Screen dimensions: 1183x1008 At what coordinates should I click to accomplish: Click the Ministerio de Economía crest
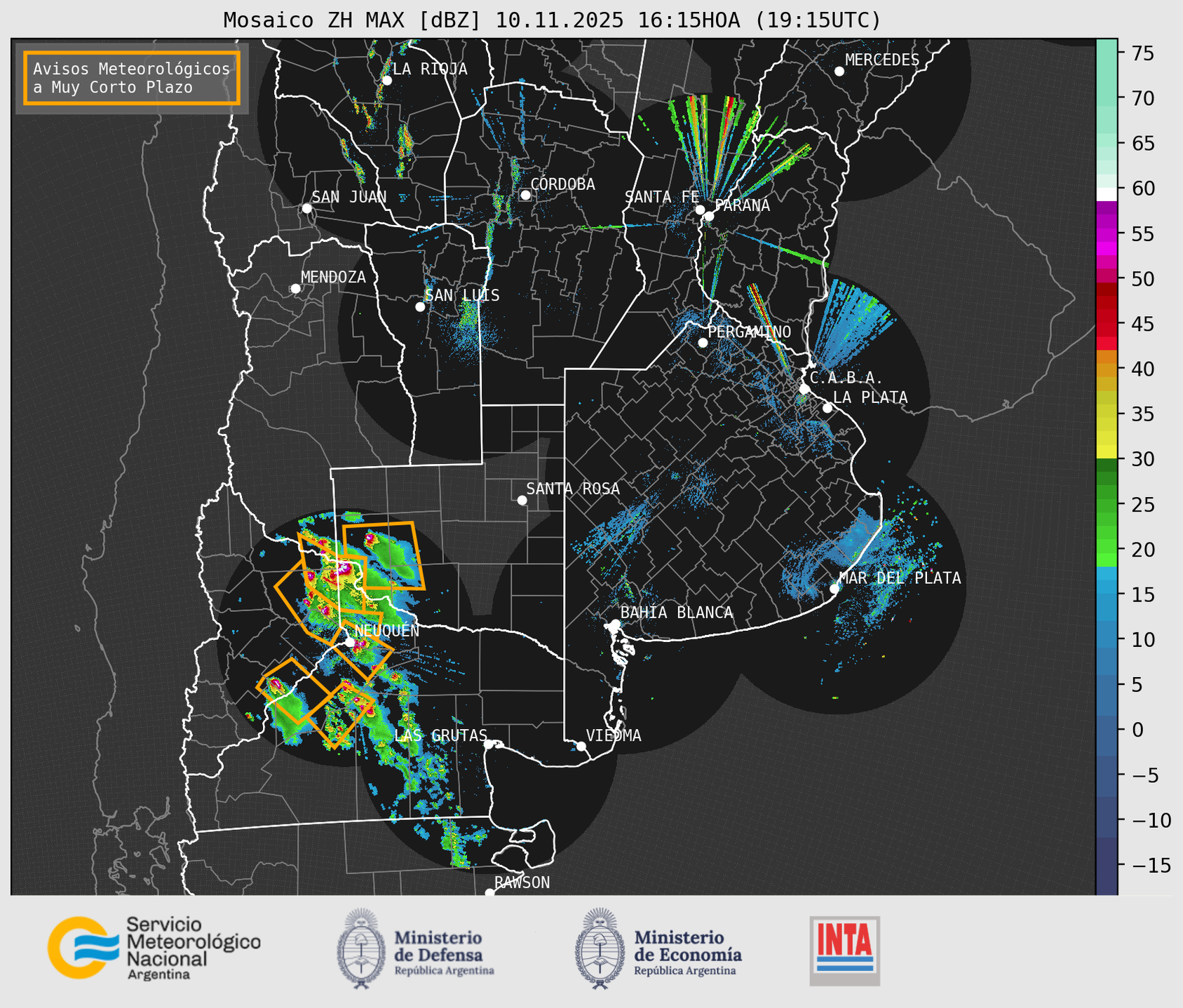(598, 948)
